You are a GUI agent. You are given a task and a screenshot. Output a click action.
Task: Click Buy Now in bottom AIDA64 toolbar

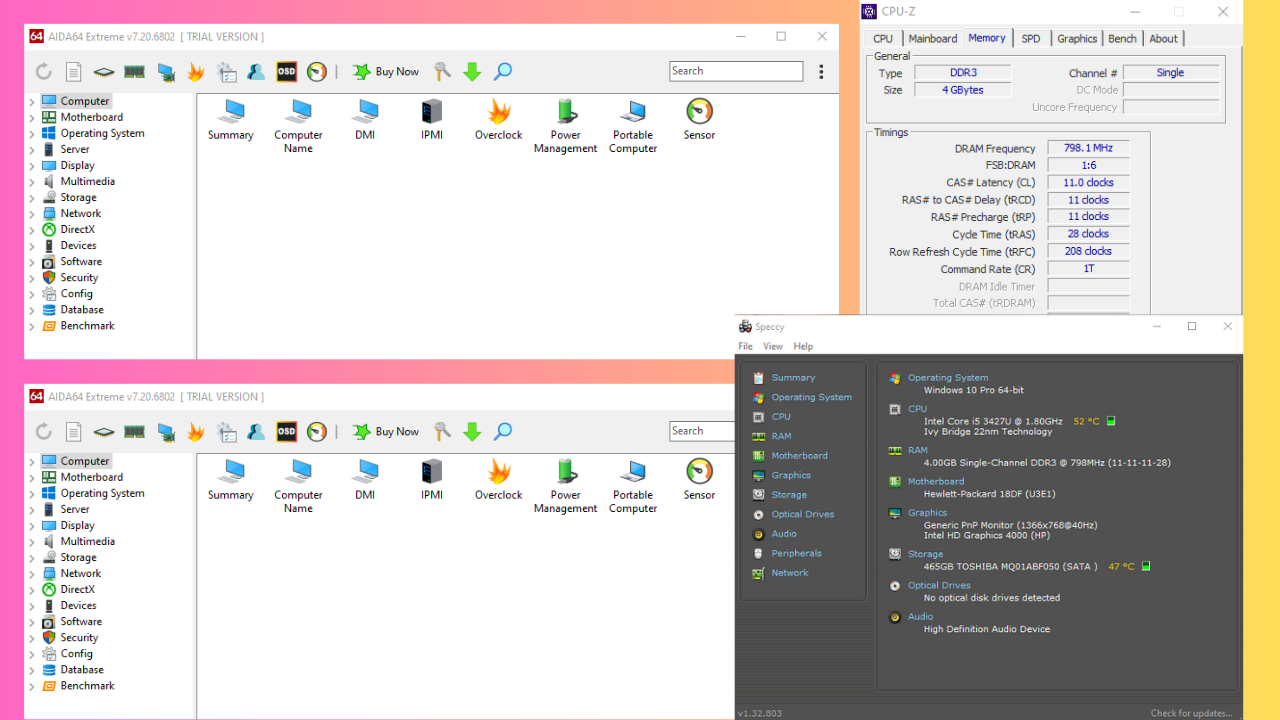[x=387, y=432]
